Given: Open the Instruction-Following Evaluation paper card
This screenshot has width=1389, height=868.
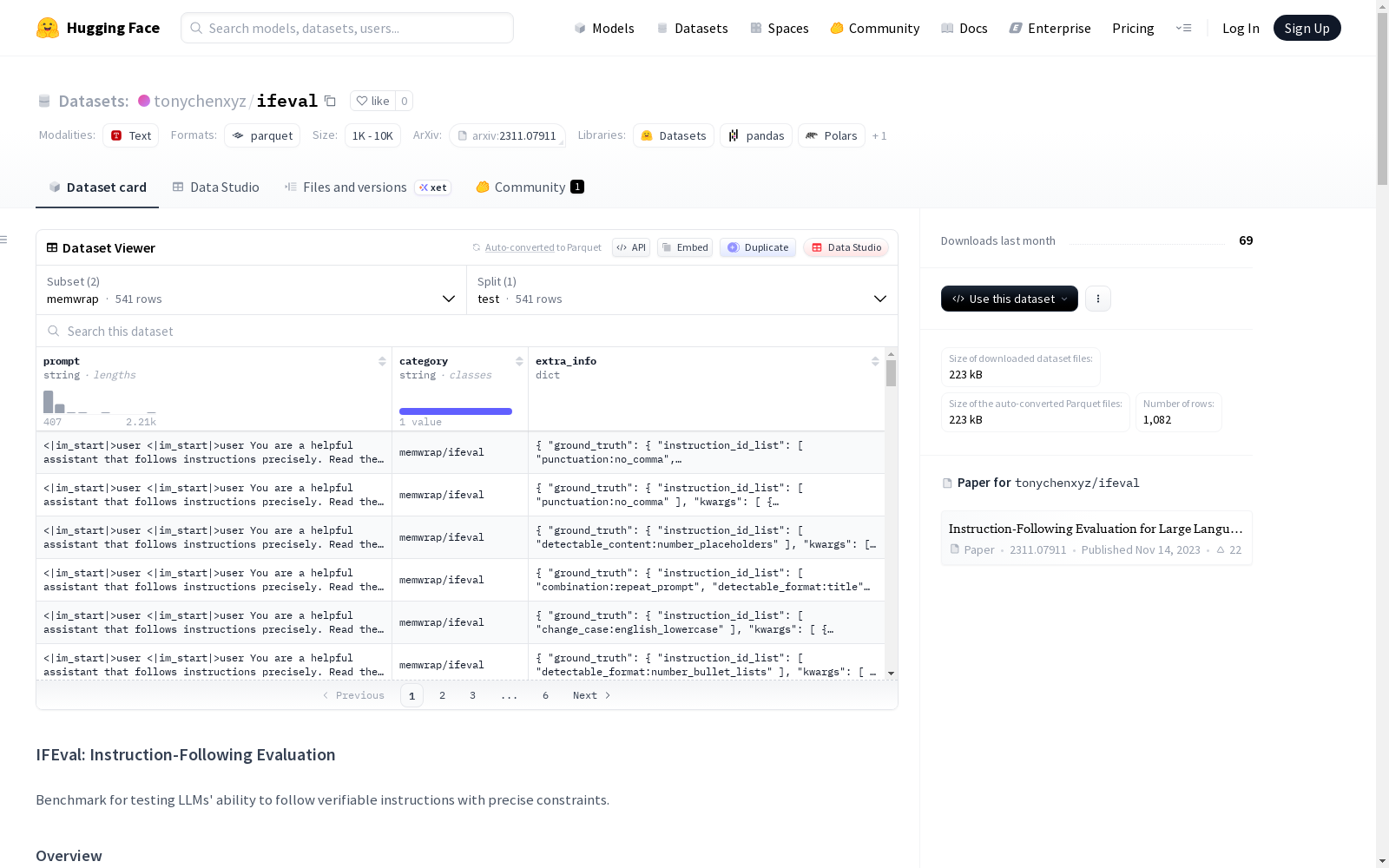Looking at the screenshot, I should coord(1096,538).
